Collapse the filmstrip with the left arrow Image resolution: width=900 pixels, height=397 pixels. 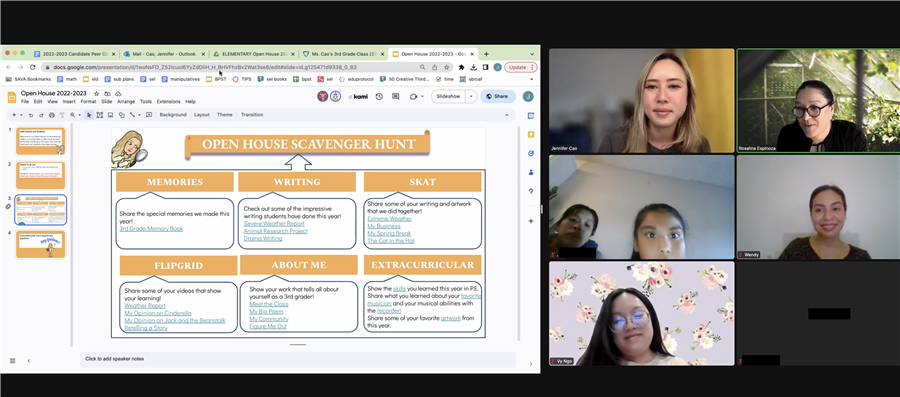click(29, 361)
